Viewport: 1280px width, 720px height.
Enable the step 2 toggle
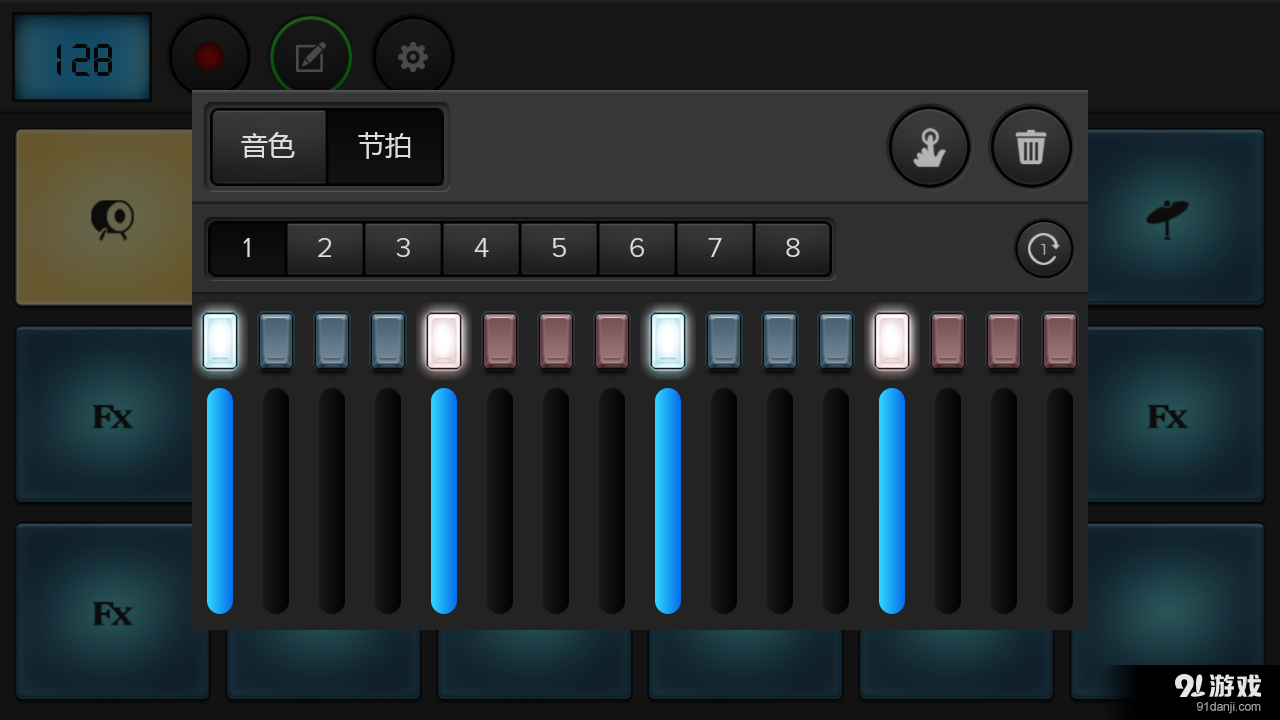point(276,341)
